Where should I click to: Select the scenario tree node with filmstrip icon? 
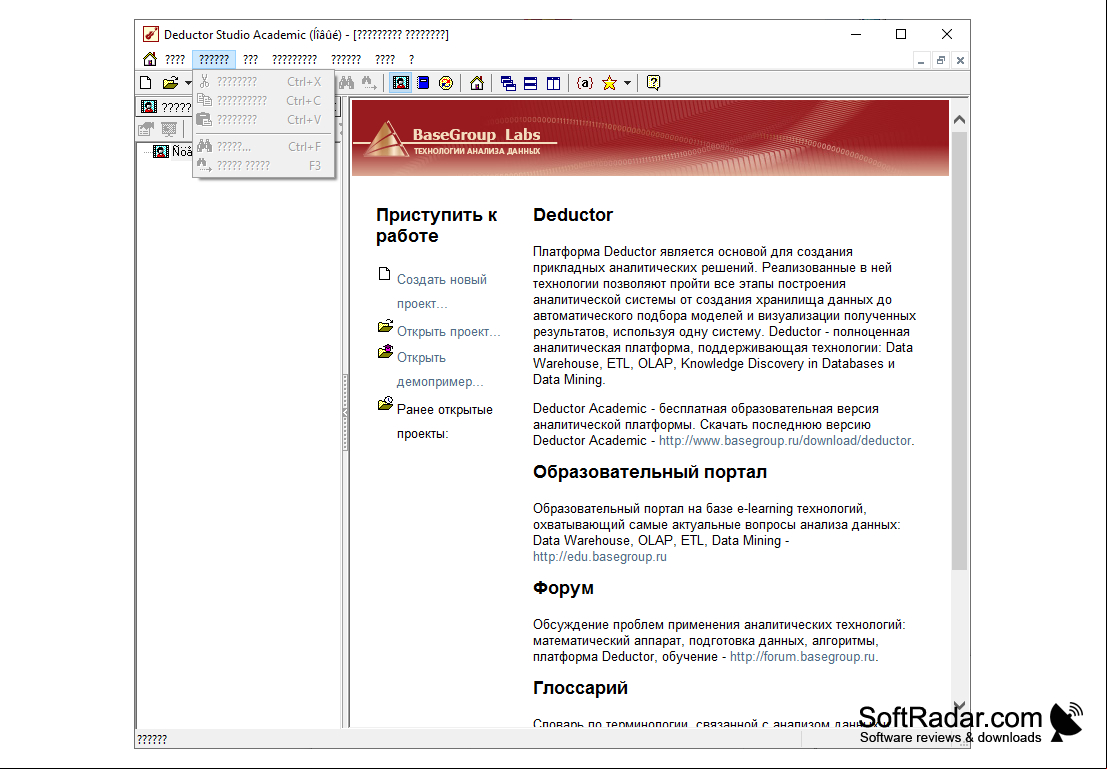click(x=172, y=151)
